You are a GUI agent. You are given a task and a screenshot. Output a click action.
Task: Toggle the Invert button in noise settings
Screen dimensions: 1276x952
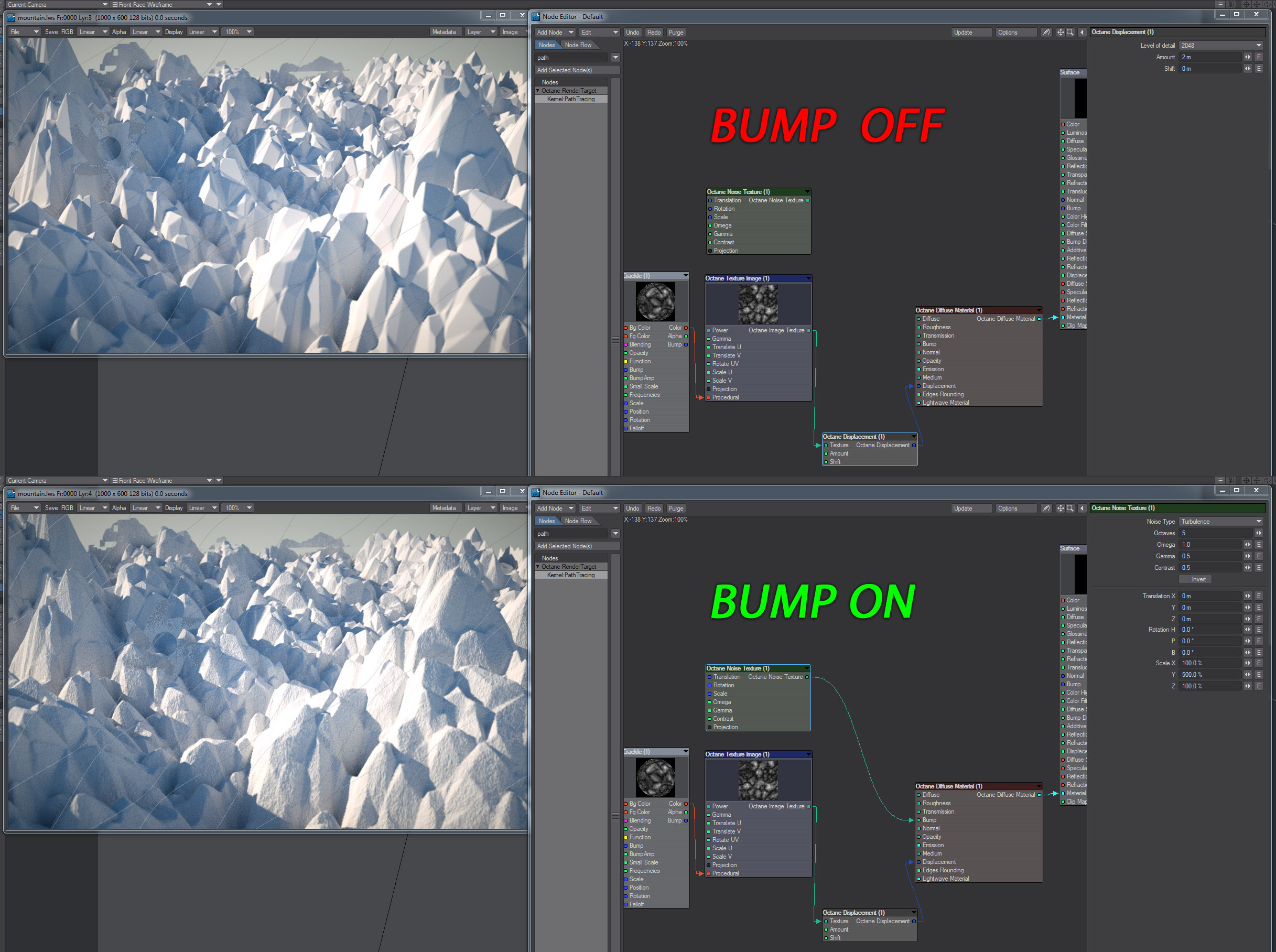(1197, 580)
